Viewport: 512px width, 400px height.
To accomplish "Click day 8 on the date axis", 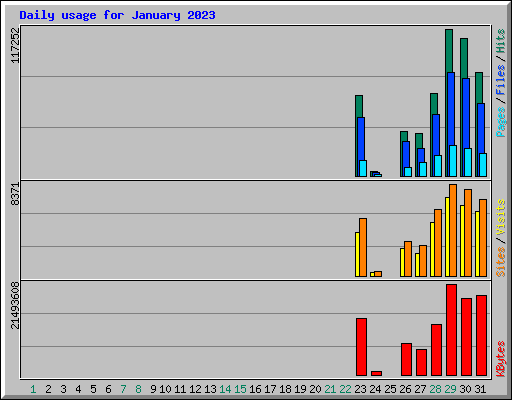I will click(x=138, y=389).
